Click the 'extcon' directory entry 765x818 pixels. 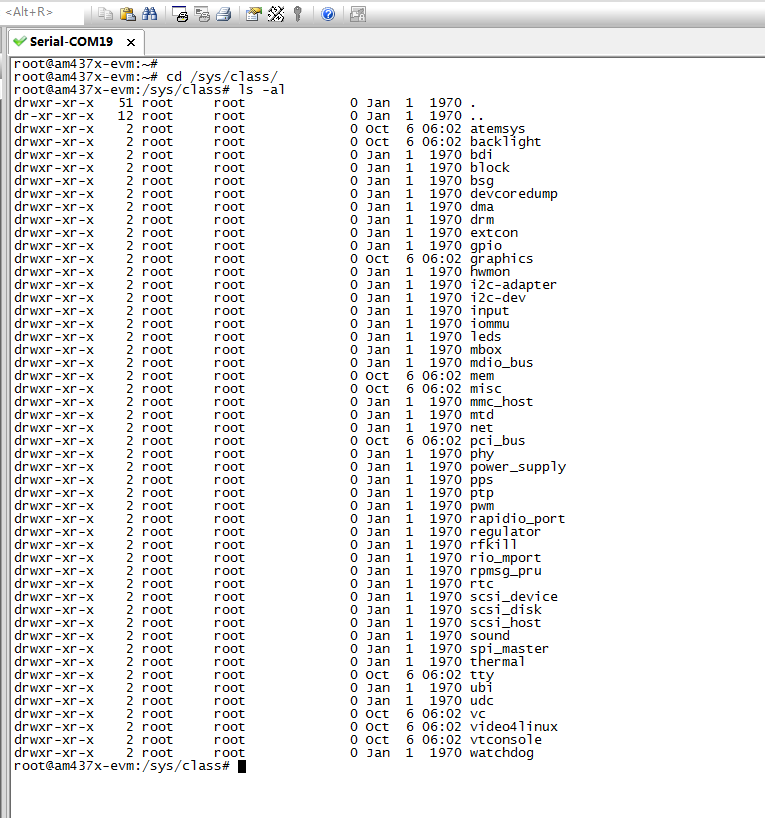[x=494, y=233]
